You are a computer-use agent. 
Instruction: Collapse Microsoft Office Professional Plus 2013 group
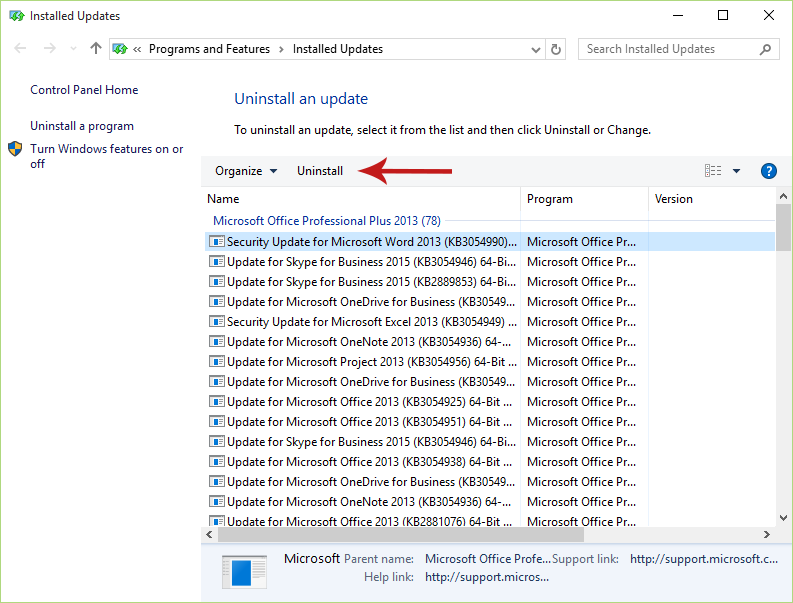tap(327, 221)
